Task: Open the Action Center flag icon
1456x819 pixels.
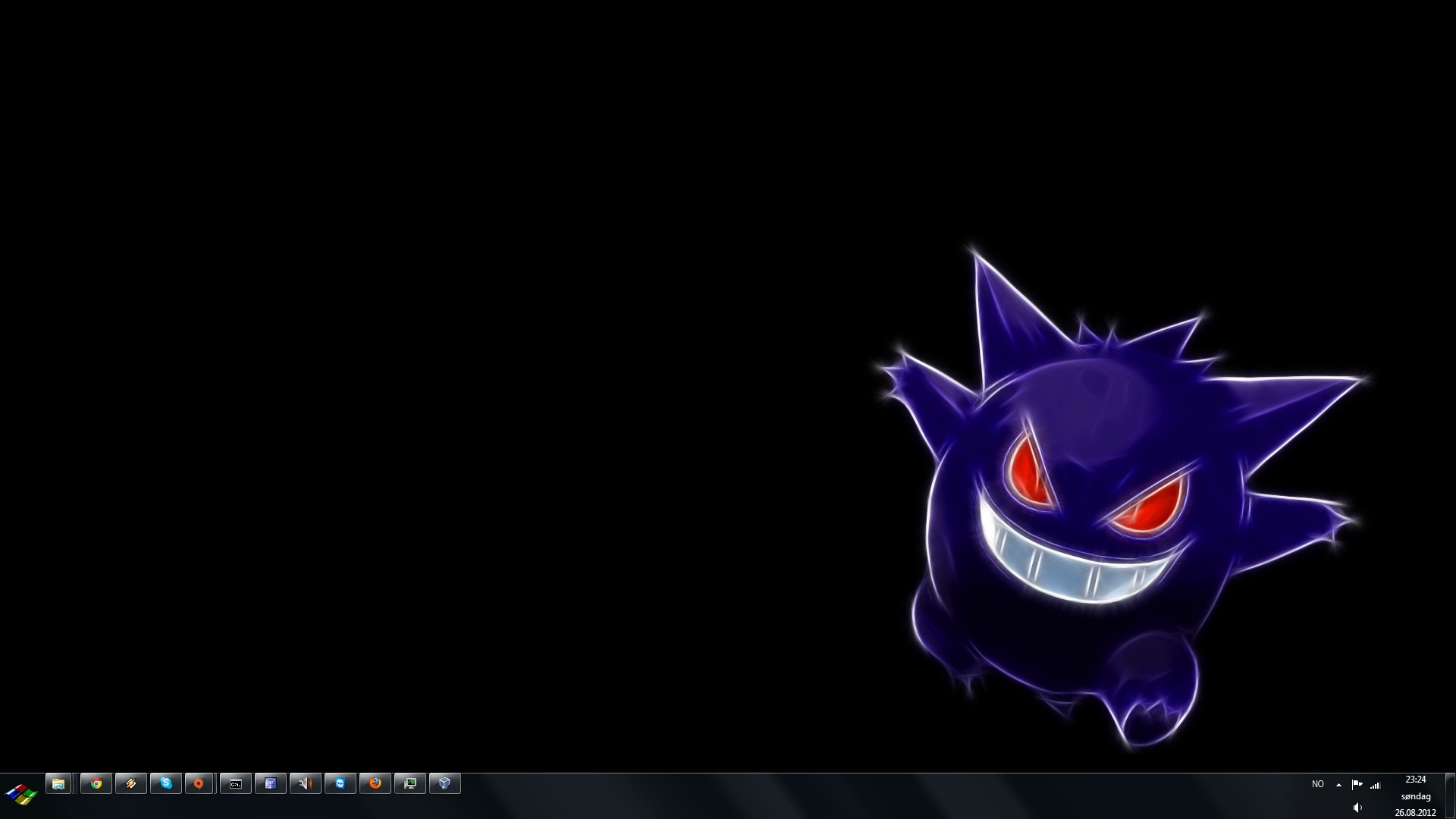Action: pyautogui.click(x=1357, y=785)
